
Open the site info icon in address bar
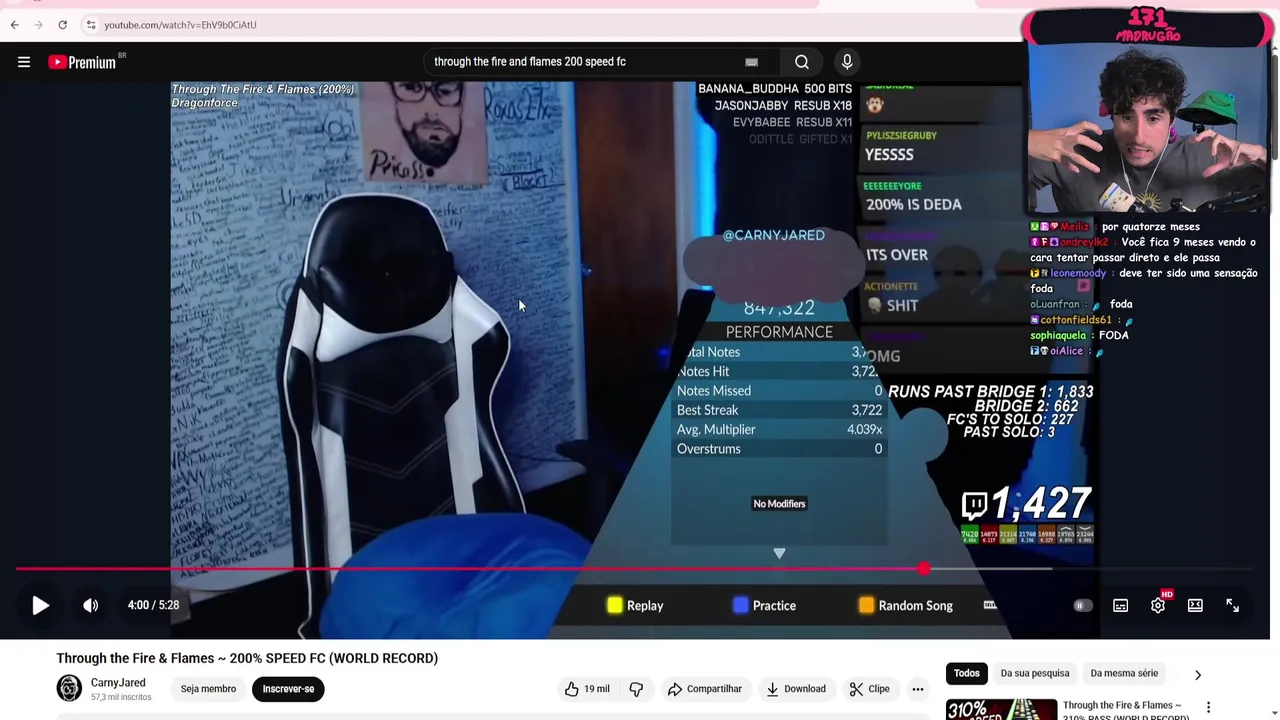[90, 24]
